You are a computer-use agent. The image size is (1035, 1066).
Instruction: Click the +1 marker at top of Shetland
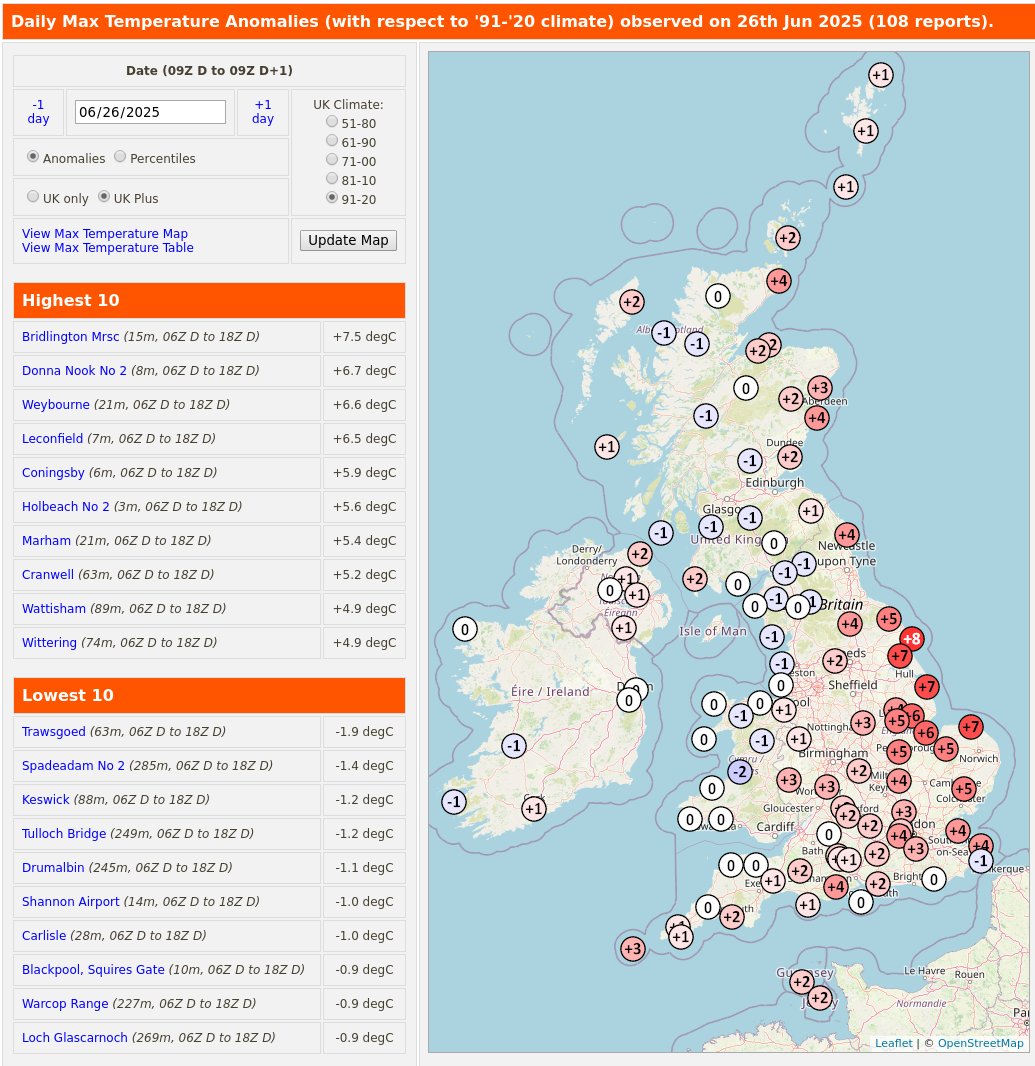coord(881,75)
